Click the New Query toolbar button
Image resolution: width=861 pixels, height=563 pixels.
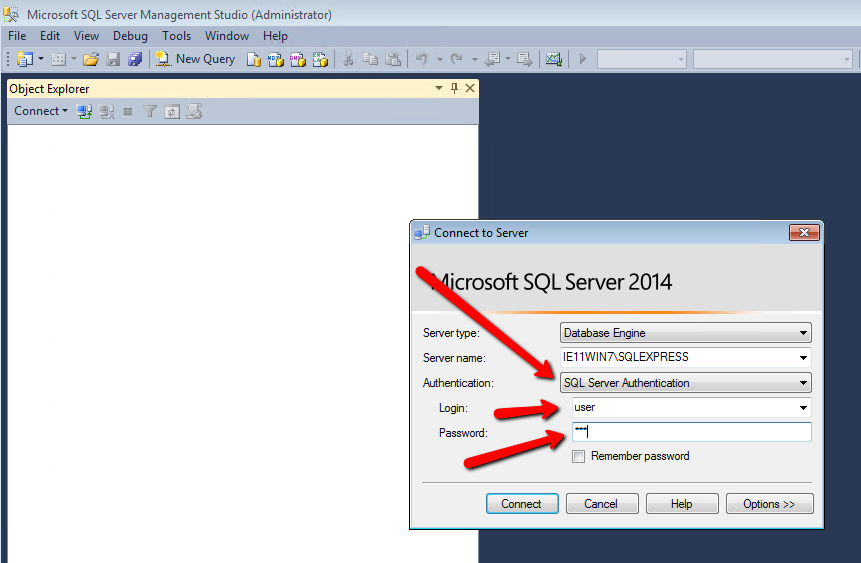click(x=195, y=59)
